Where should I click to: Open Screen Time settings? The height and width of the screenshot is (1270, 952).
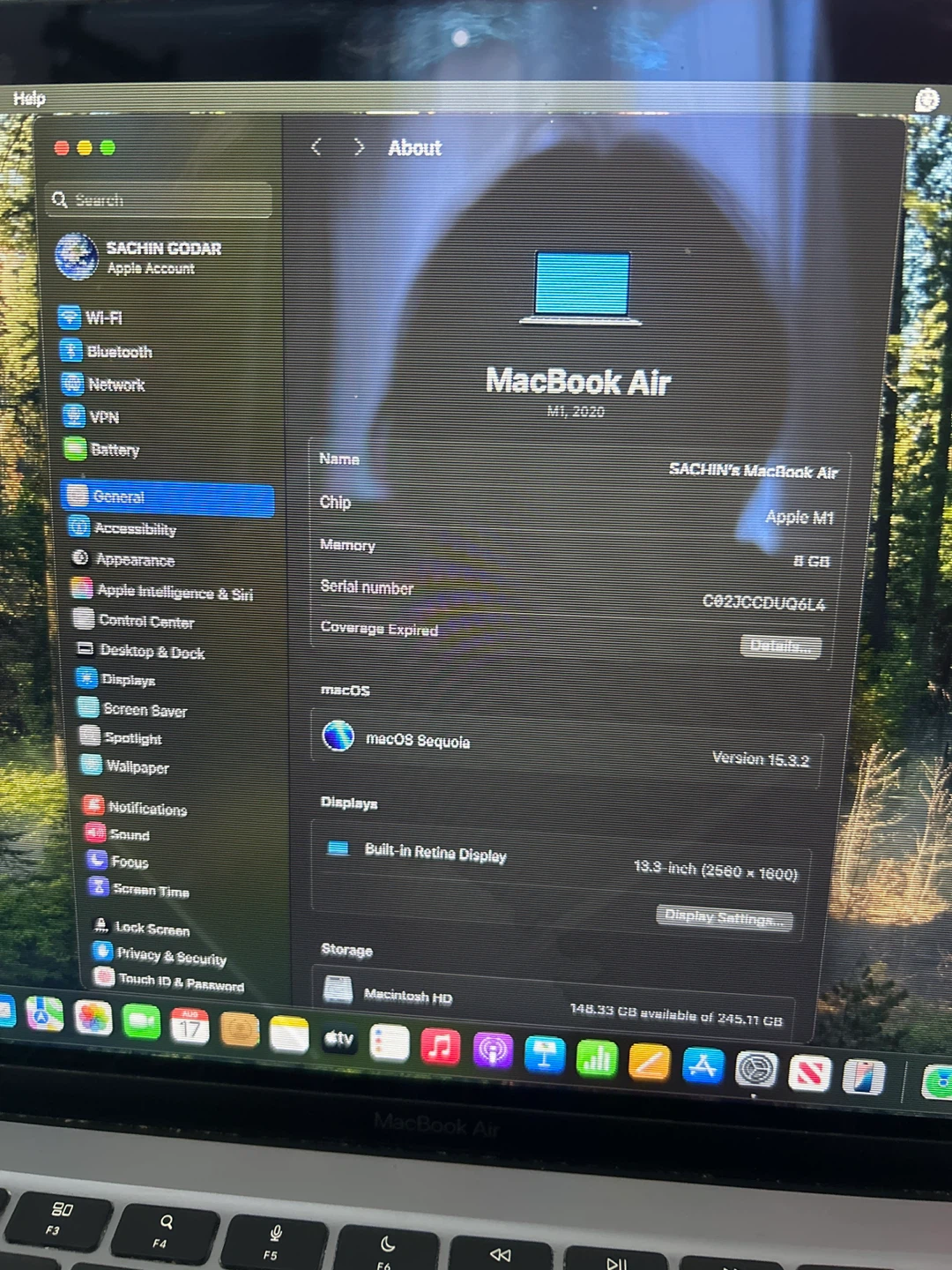[138, 889]
